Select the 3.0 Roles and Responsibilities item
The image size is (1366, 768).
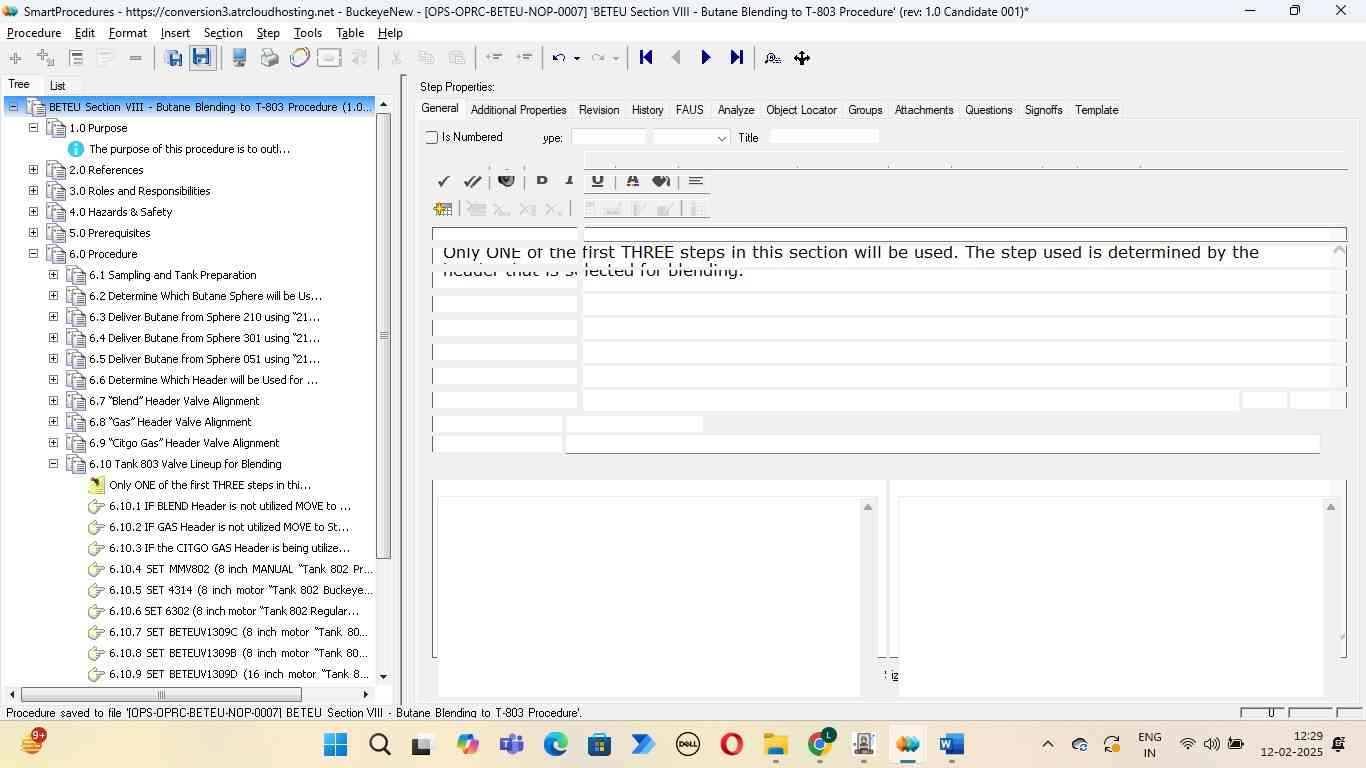click(140, 191)
